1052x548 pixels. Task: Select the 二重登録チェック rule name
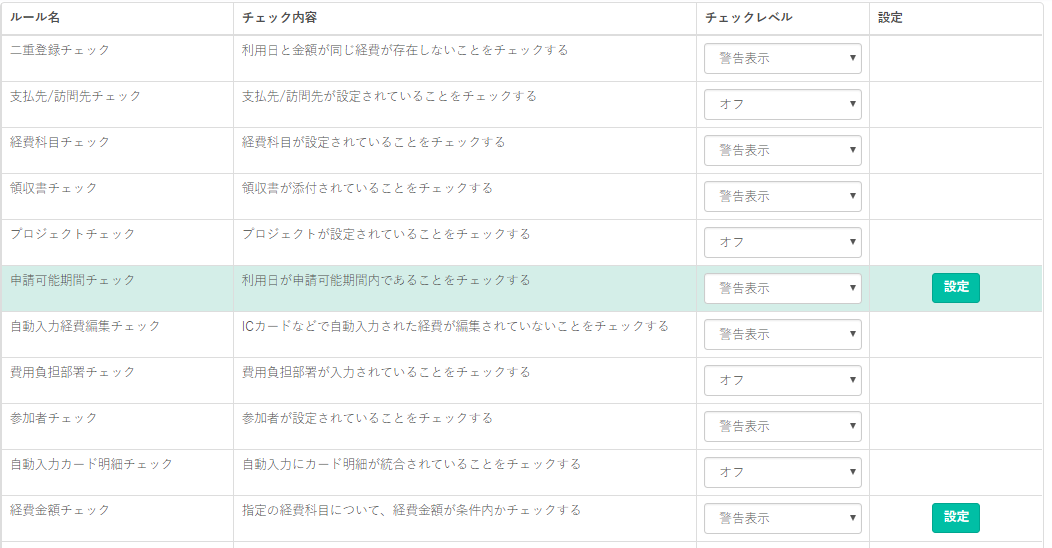[x=60, y=50]
